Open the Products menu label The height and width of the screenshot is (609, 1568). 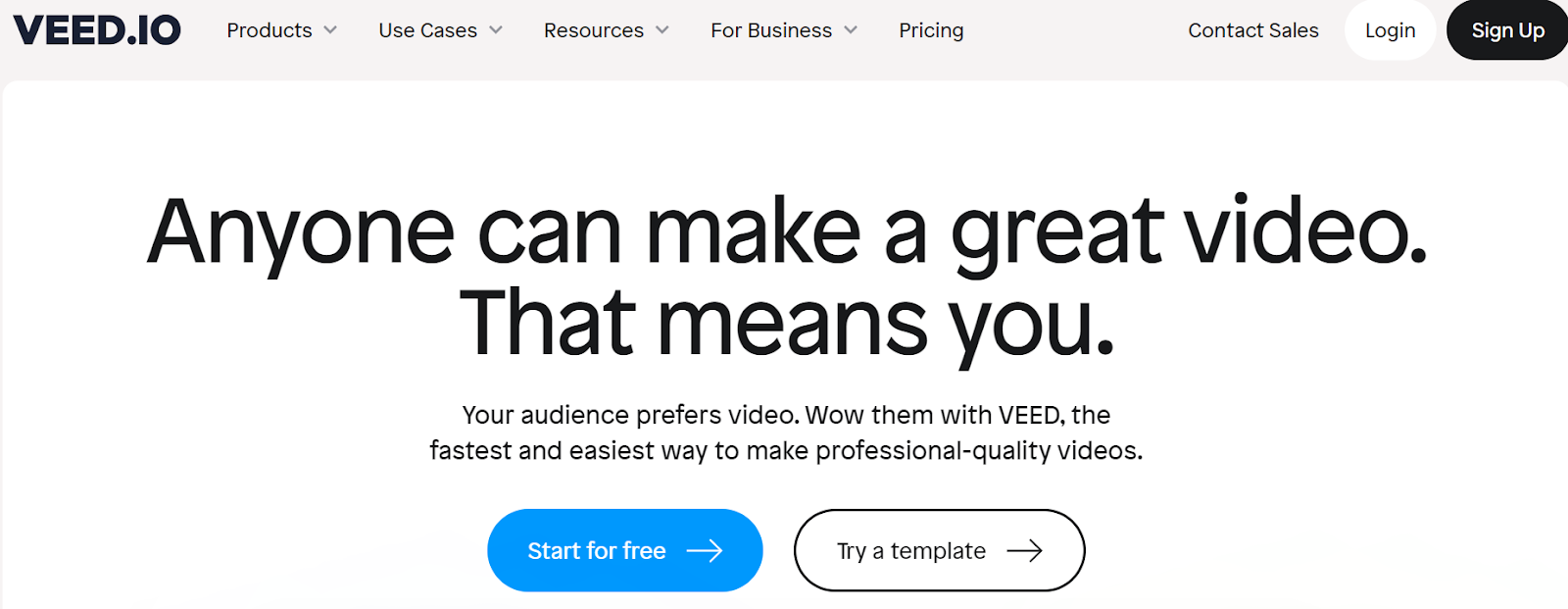269,30
